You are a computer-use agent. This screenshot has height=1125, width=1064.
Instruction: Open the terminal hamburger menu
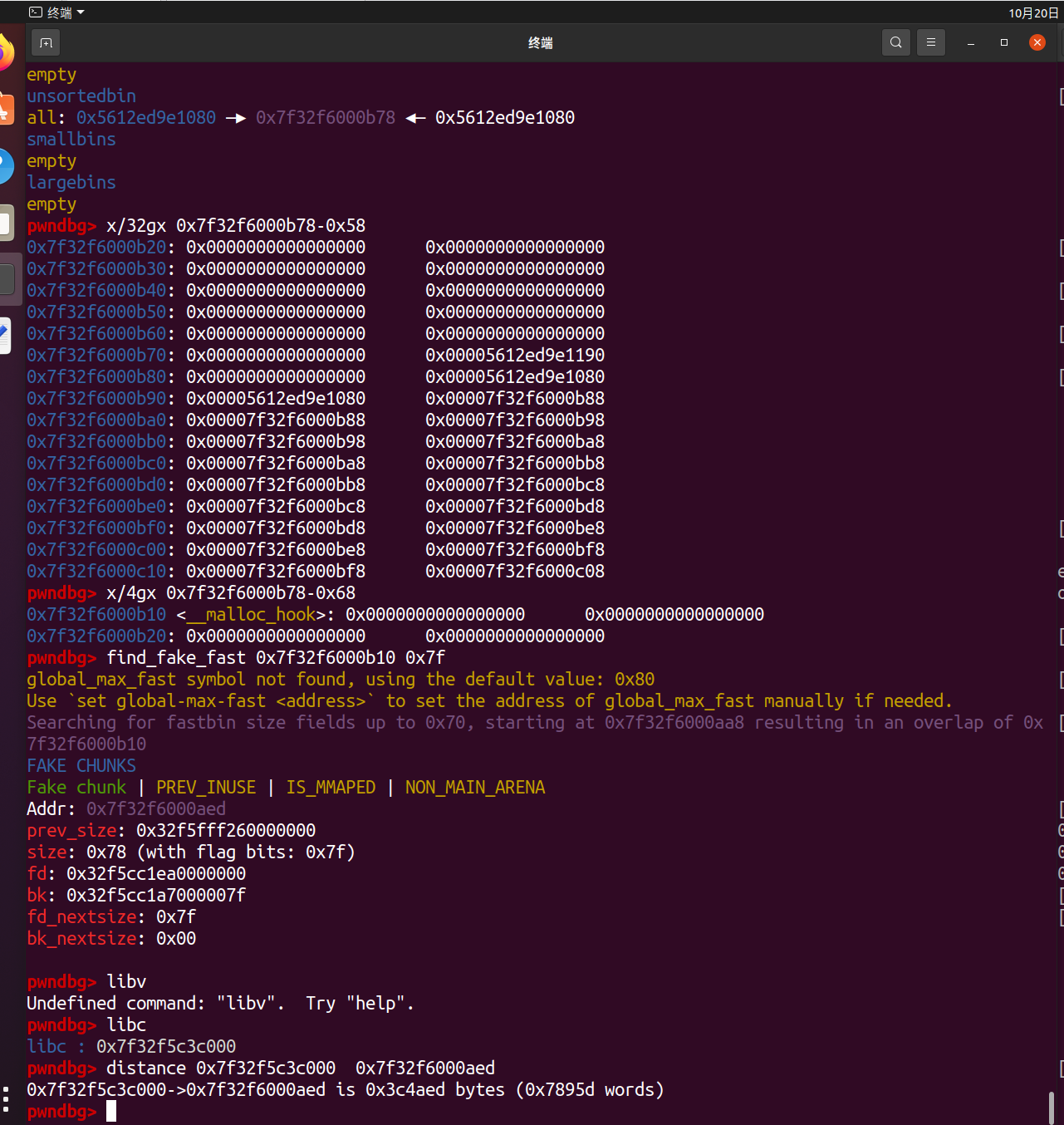[x=930, y=42]
